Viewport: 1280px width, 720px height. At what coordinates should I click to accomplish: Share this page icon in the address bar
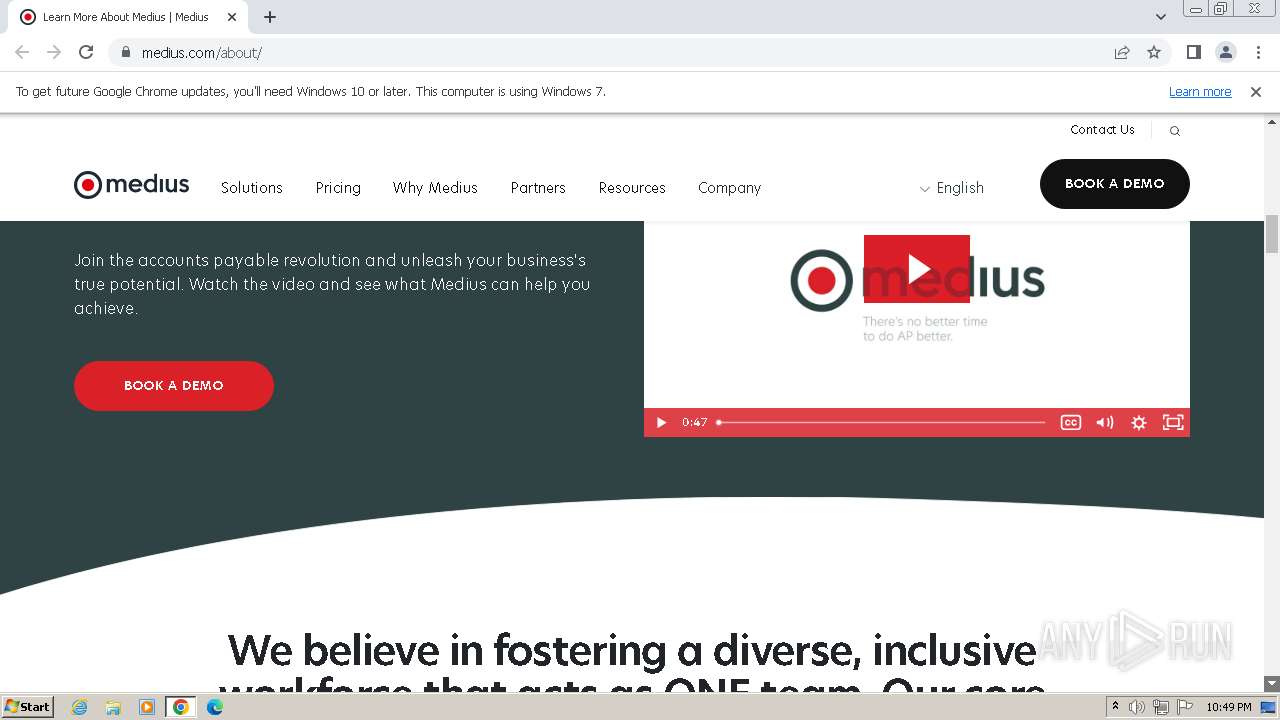pyautogui.click(x=1122, y=52)
